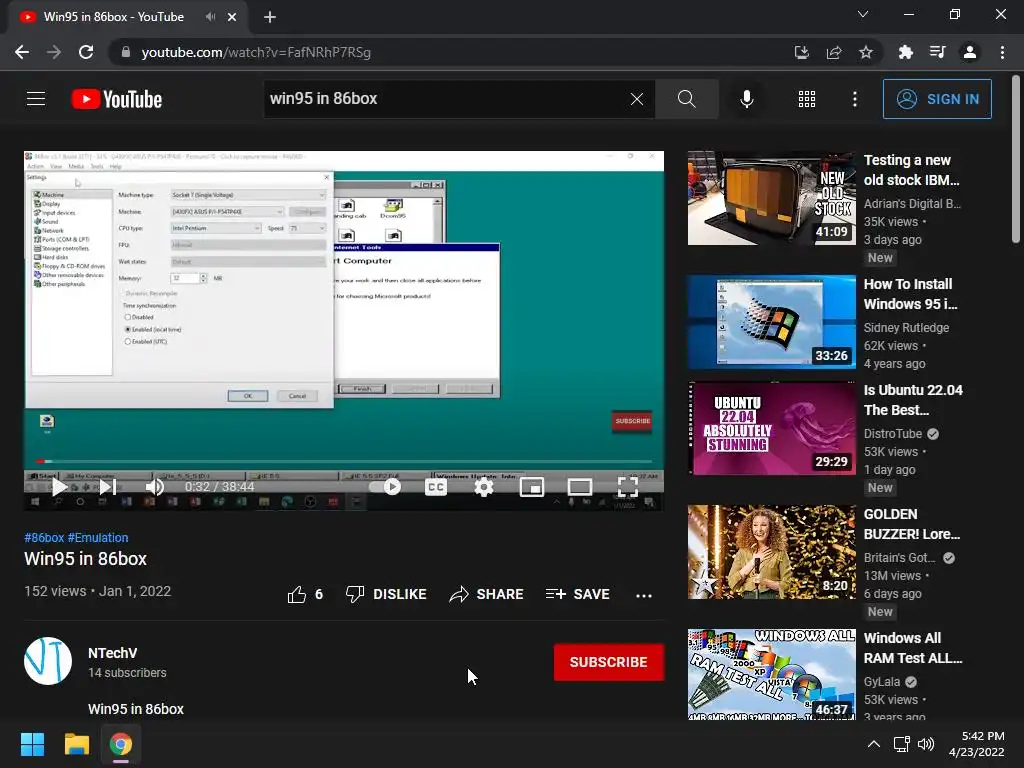The height and width of the screenshot is (768, 1024).
Task: Open 'How To Install Windows 95' thumbnail
Action: click(x=771, y=322)
